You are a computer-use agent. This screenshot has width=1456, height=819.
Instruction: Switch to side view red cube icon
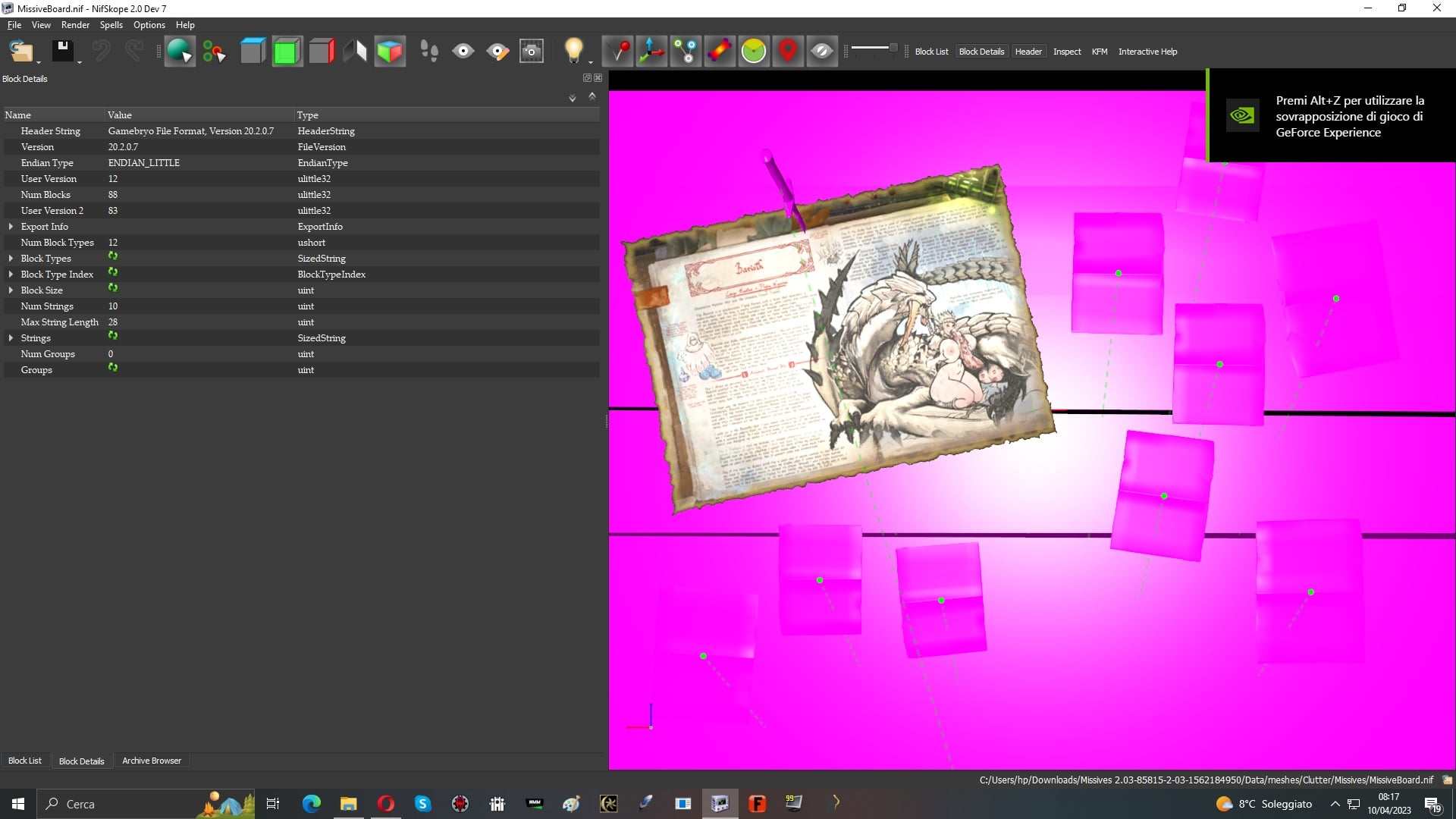(x=321, y=52)
